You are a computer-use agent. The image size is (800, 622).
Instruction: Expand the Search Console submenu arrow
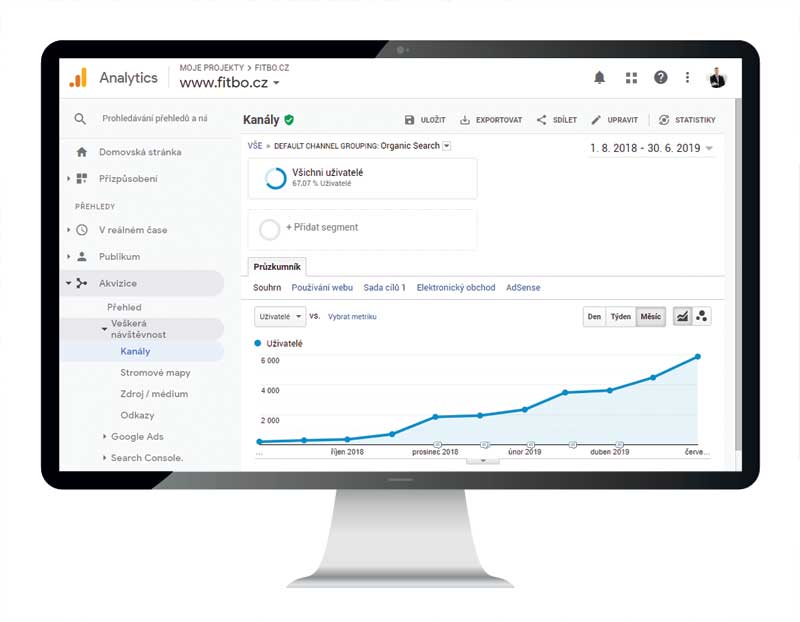click(104, 458)
